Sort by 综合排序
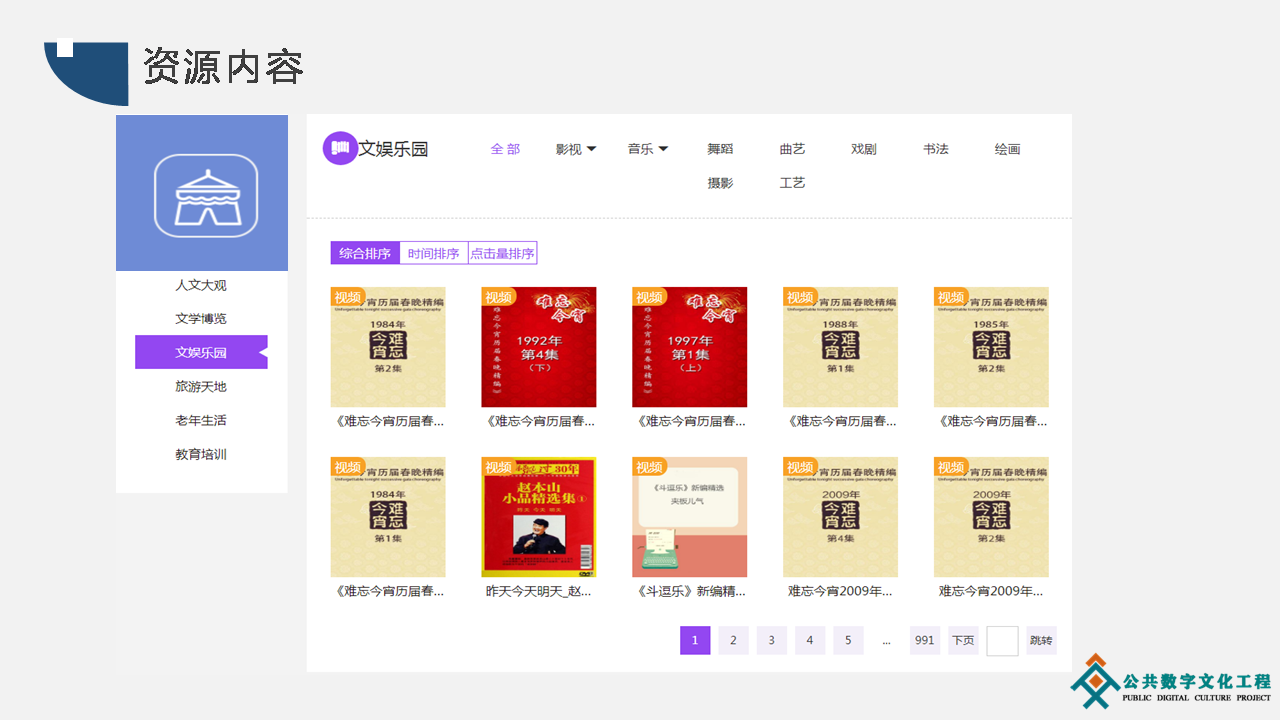 [x=365, y=253]
